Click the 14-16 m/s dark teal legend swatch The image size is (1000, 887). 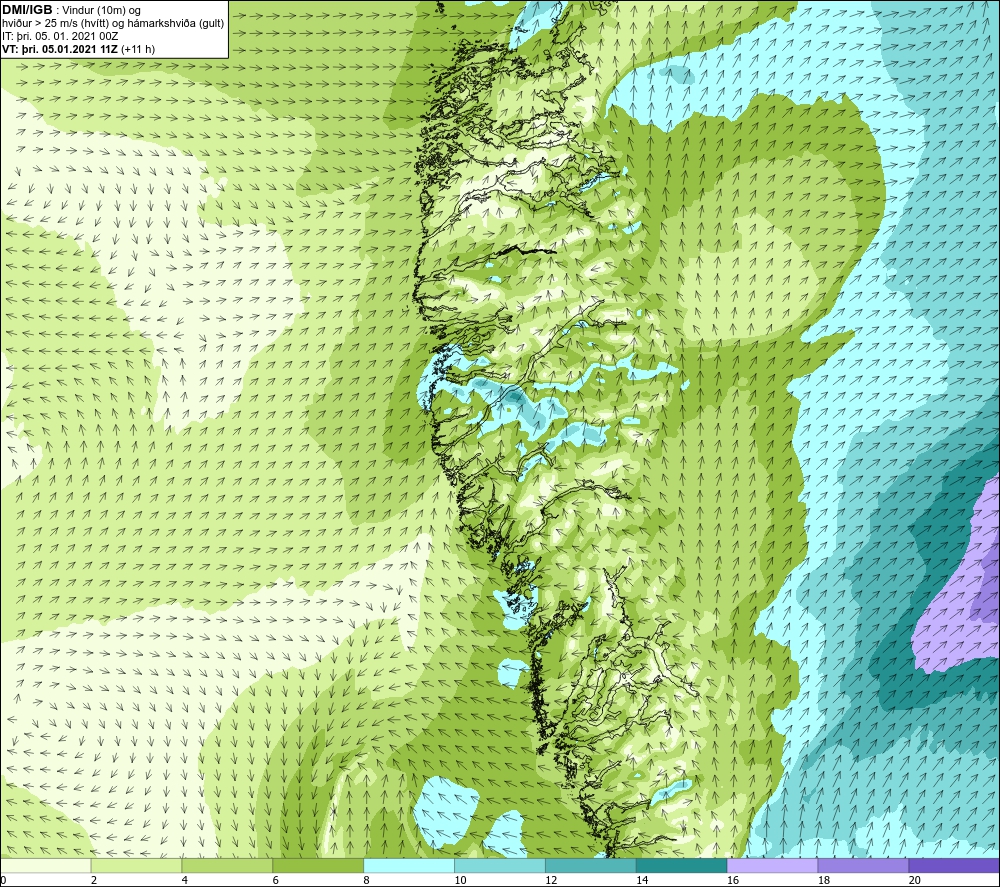click(681, 865)
